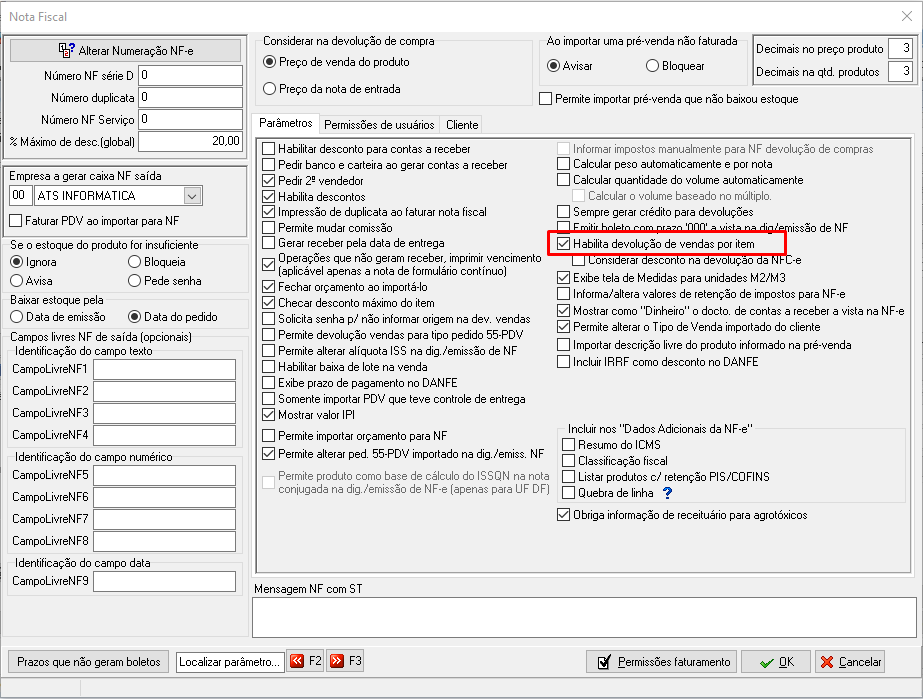Screen dimensions: 923x699
Task: Expand the ATS INFORMATICA company dropdown
Action: pos(192,196)
